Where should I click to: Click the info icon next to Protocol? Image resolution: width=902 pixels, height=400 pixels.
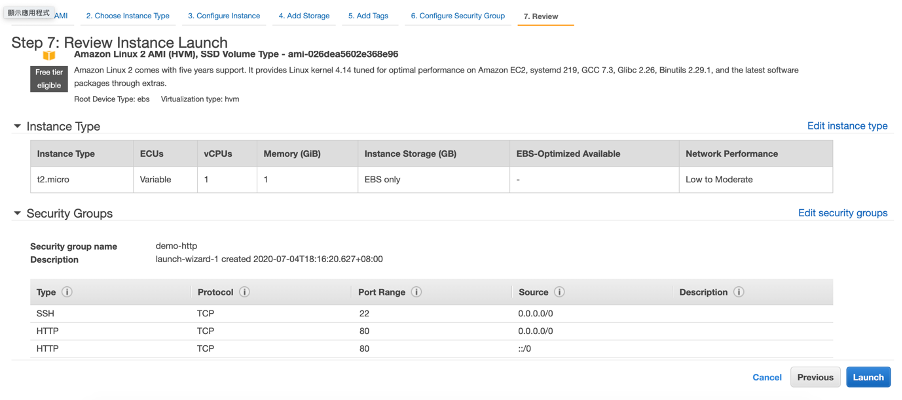click(x=245, y=293)
